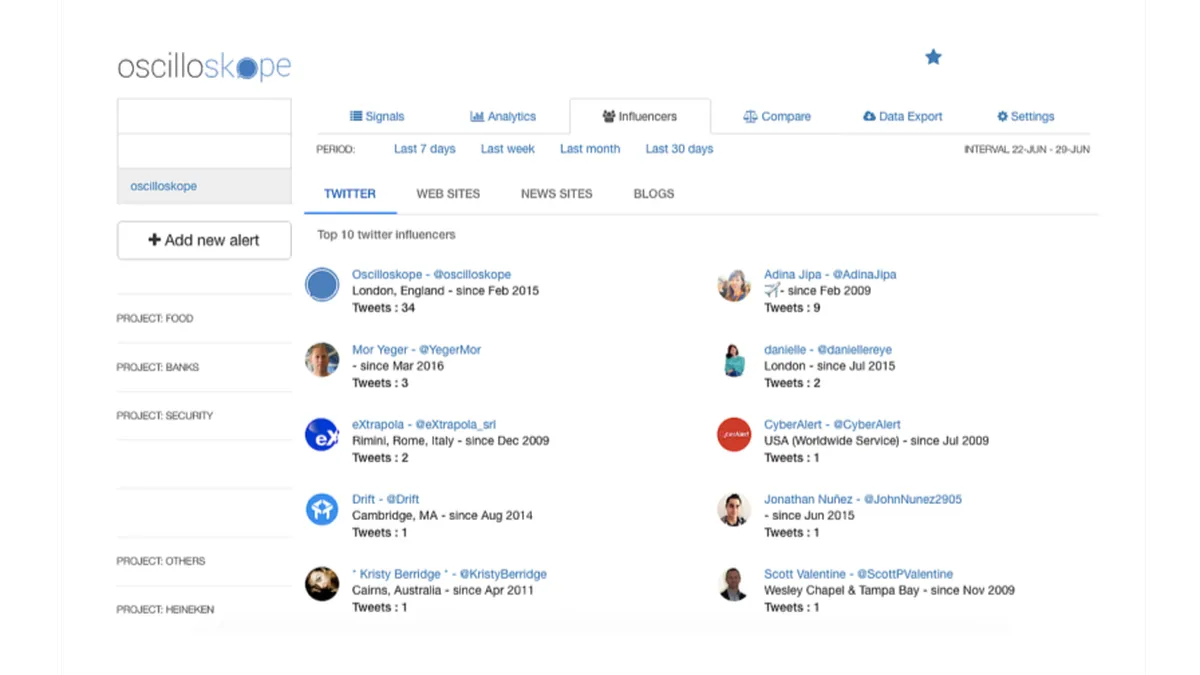Switch to the BLOGS sub-tab
1200x675 pixels.
654,194
